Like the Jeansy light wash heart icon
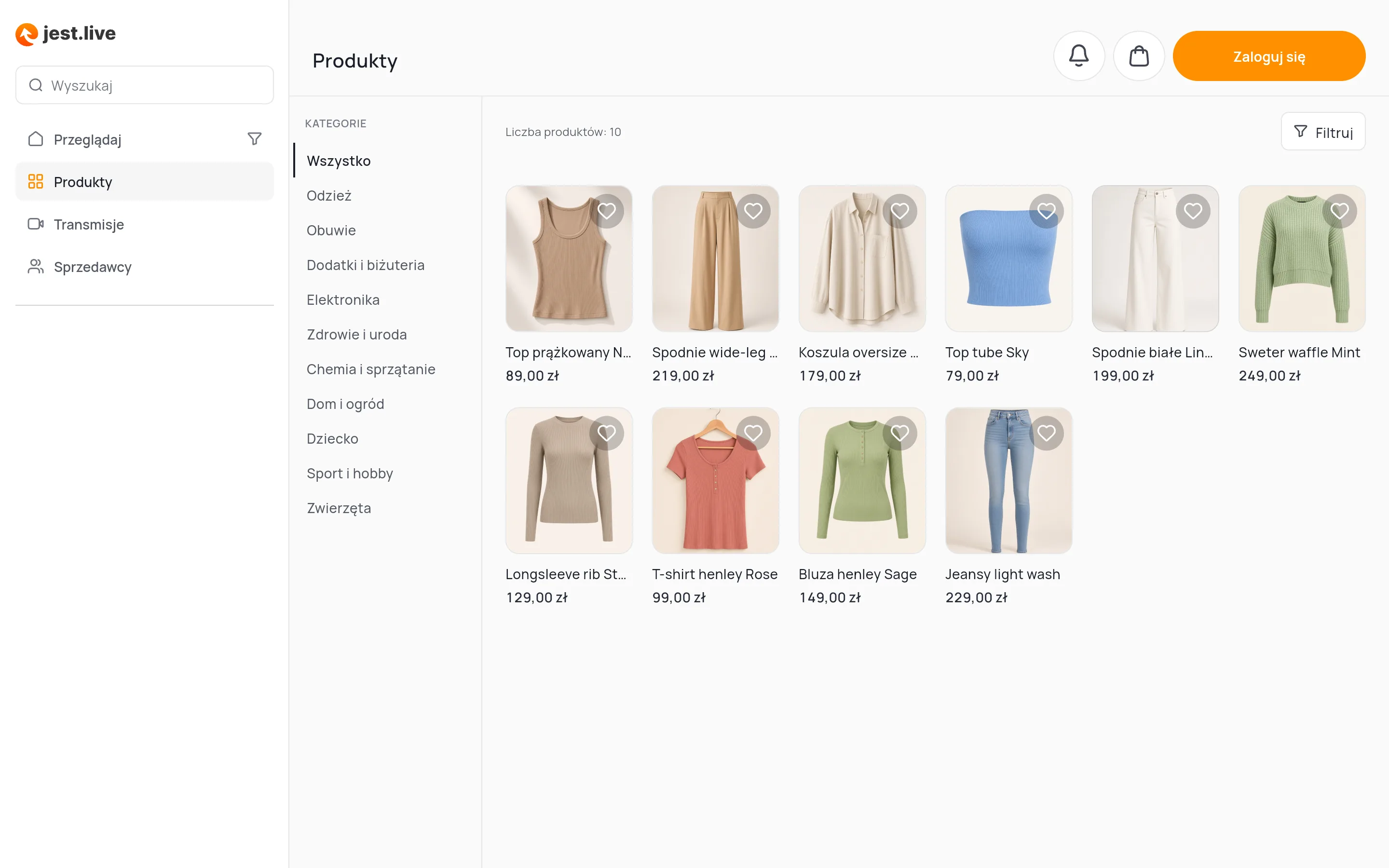1389x868 pixels. click(x=1047, y=433)
